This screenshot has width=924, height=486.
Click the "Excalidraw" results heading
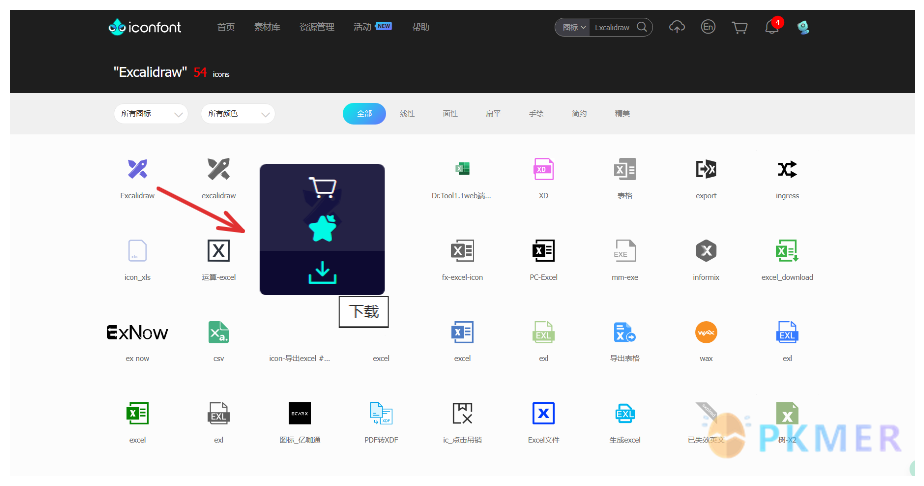coord(150,72)
